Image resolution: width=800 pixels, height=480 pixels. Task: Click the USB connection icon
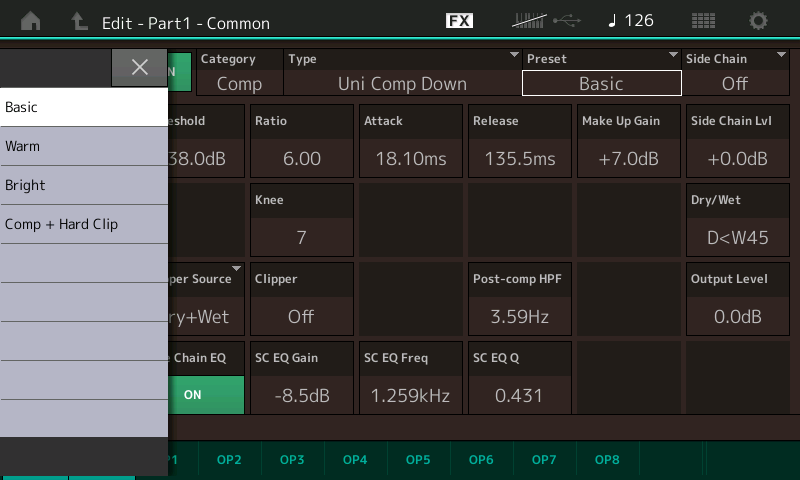tap(567, 21)
